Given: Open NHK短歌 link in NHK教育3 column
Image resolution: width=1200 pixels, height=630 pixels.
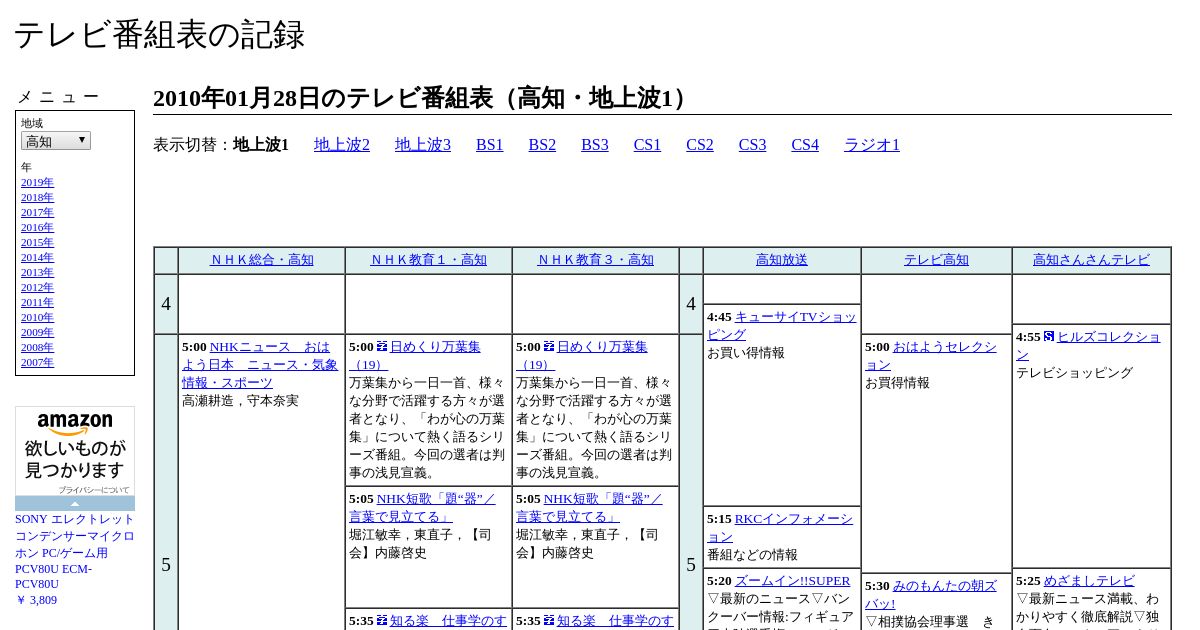Looking at the screenshot, I should pos(589,508).
